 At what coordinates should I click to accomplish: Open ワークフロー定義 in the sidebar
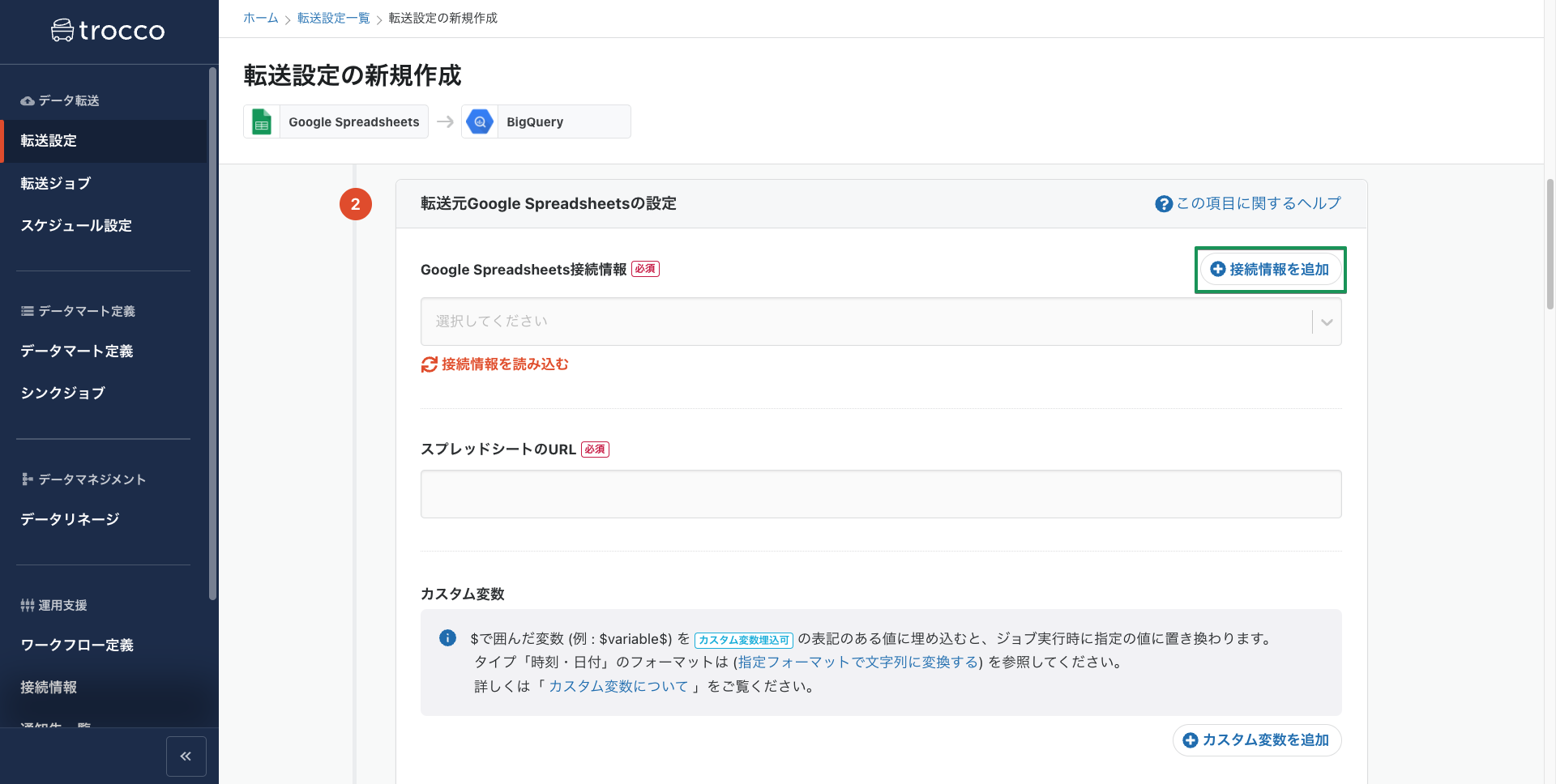[x=104, y=646]
